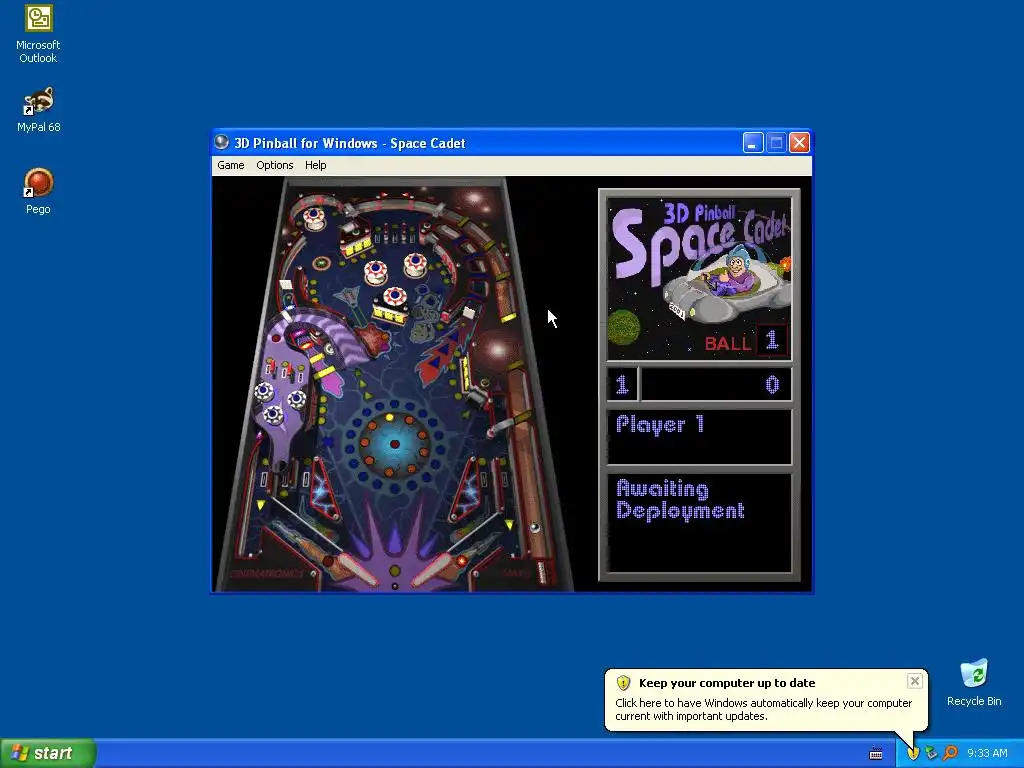Screen dimensions: 1024x768
Task: Click the 3D Pinball window title bar text
Action: click(x=349, y=143)
